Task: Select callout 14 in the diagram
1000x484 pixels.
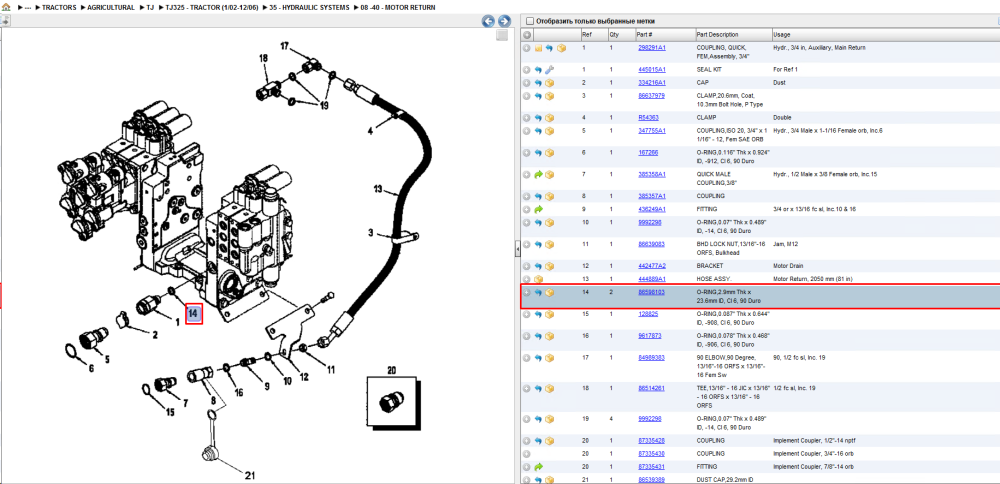Action: click(x=194, y=313)
